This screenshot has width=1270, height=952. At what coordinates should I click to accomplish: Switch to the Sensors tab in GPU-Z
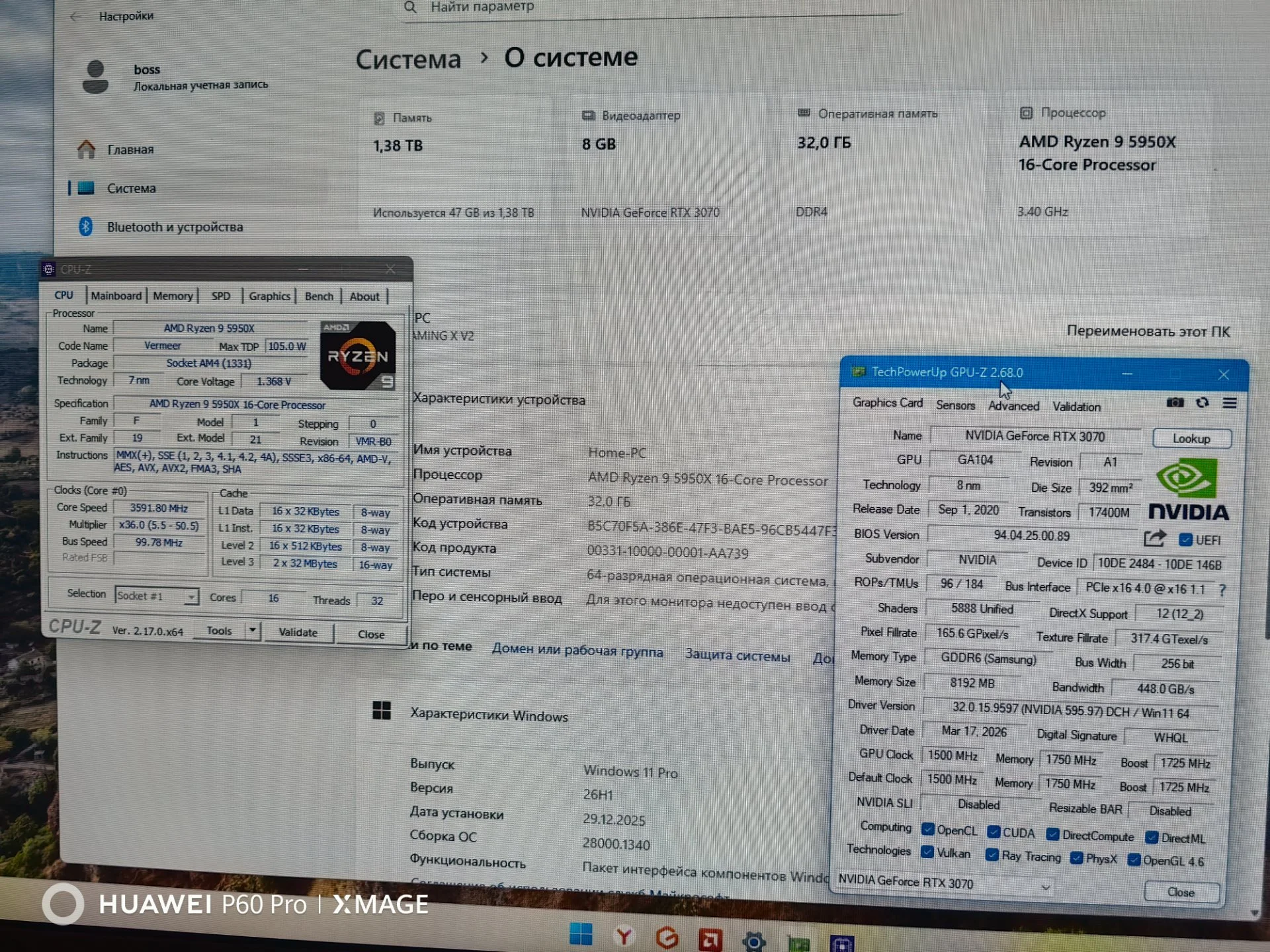[x=955, y=405]
